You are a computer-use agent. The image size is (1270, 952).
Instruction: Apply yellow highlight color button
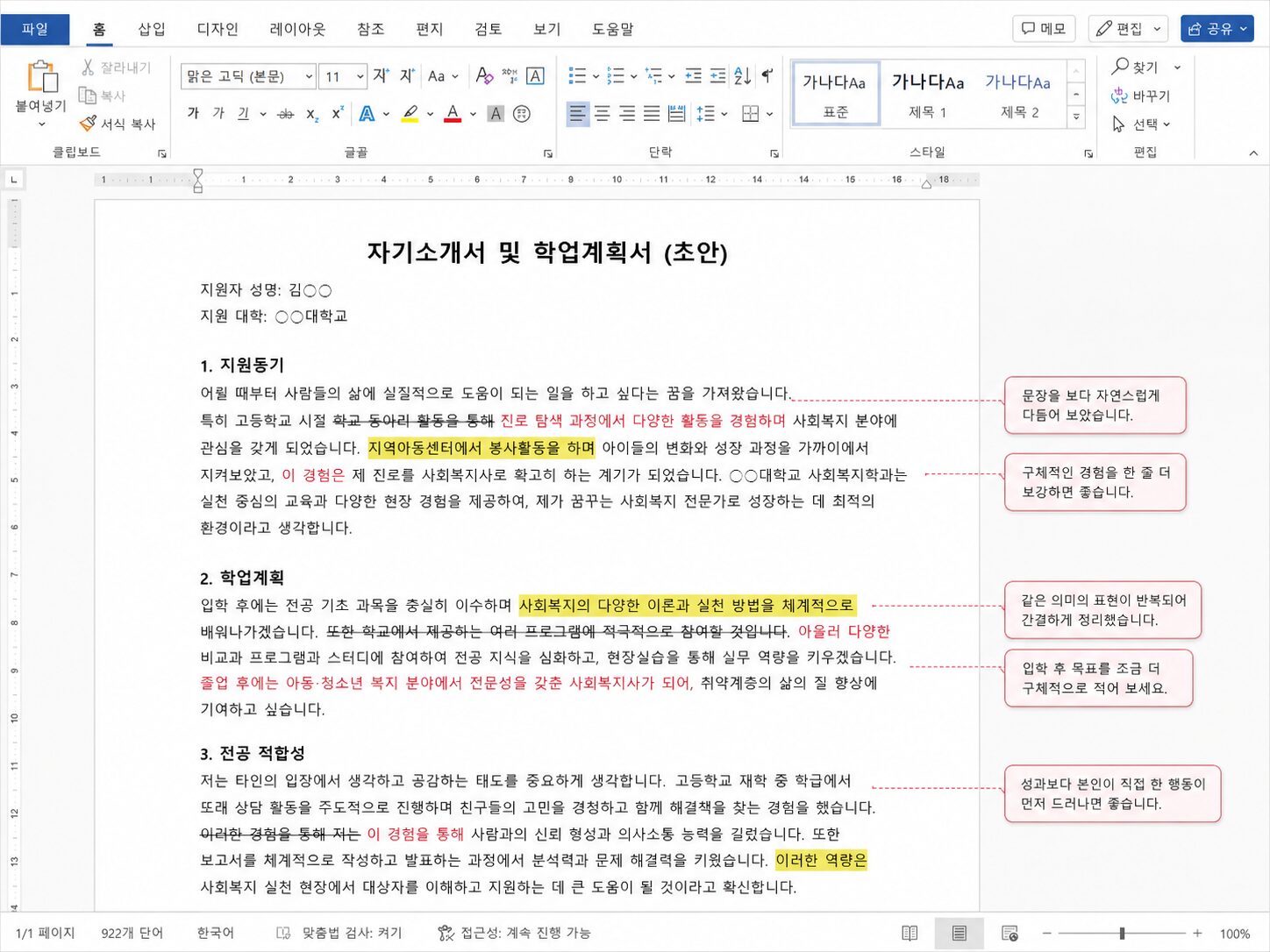[x=410, y=114]
